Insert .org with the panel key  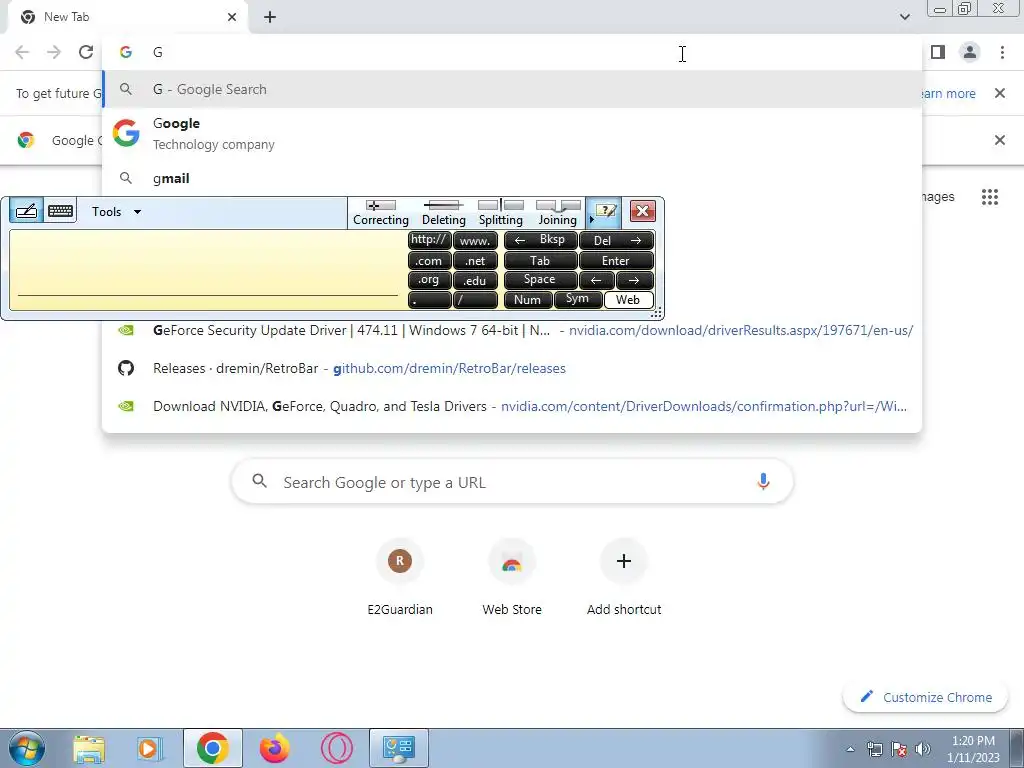tap(429, 280)
